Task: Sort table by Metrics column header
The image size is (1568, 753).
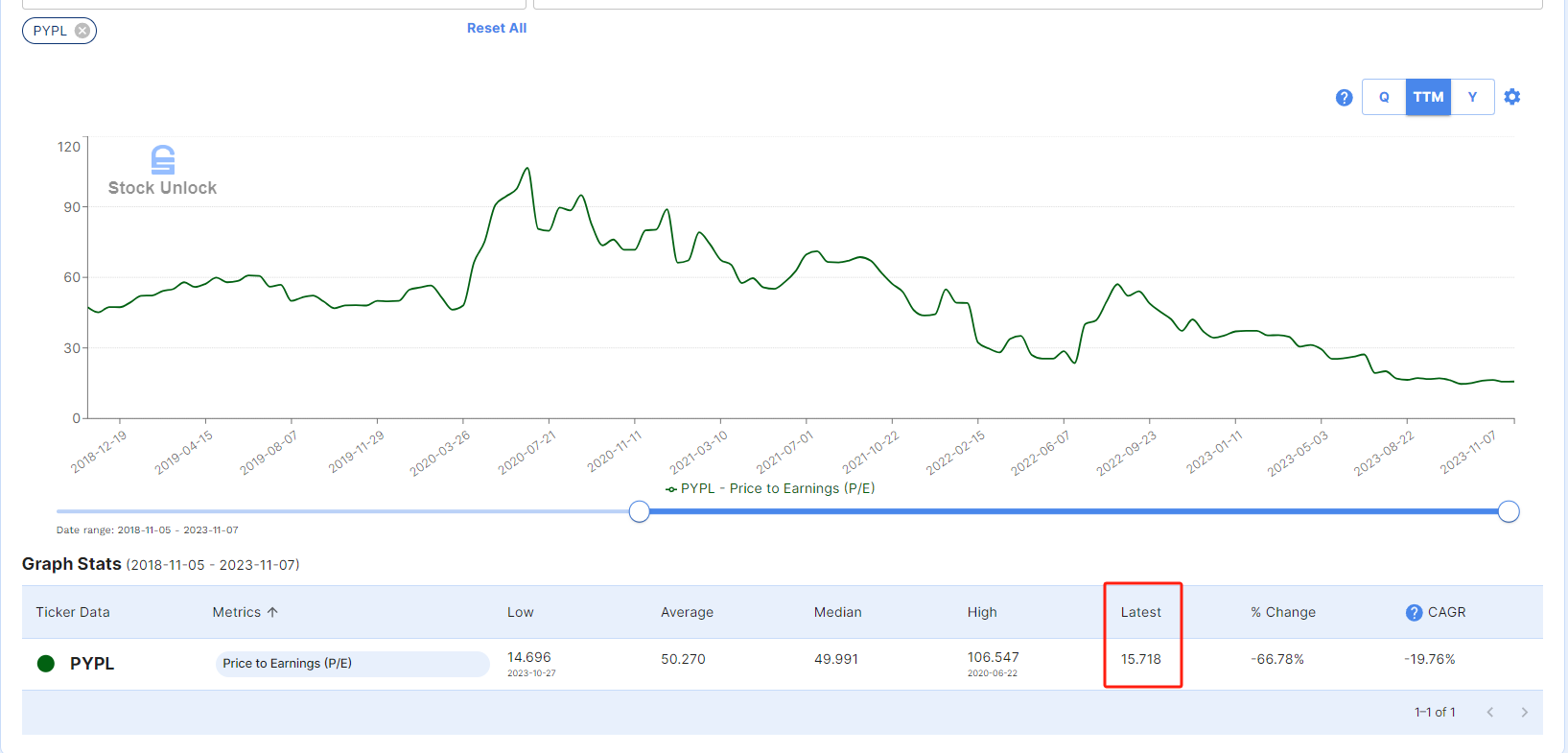Action: click(236, 612)
